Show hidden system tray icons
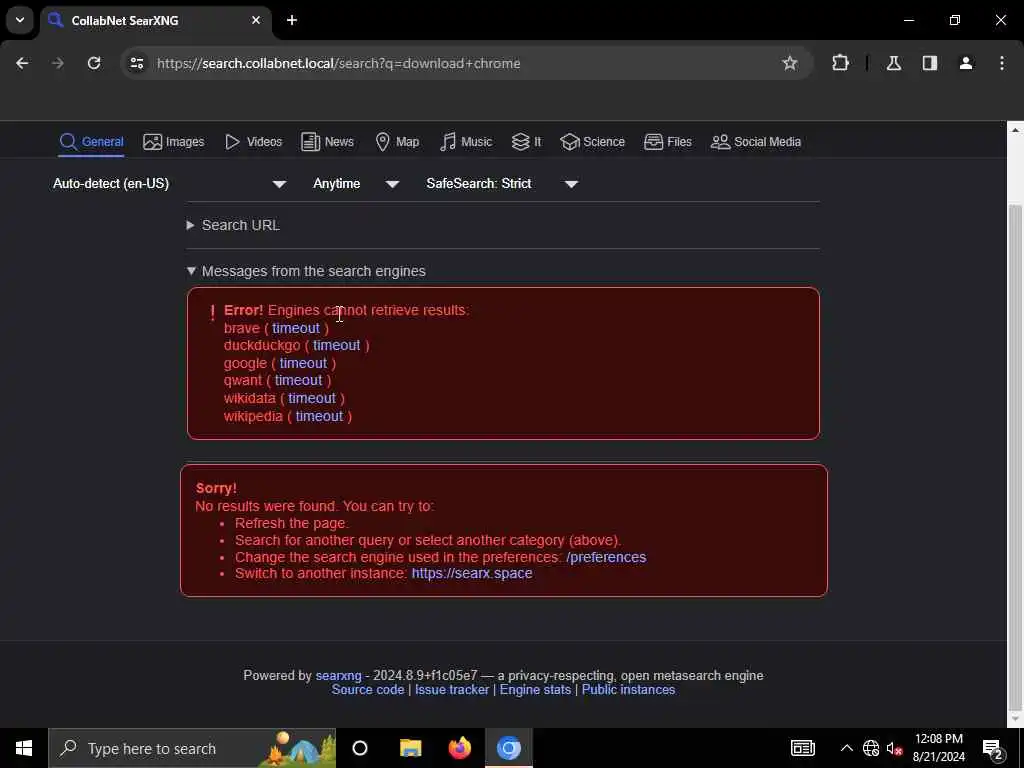Image resolution: width=1024 pixels, height=768 pixels. click(846, 748)
